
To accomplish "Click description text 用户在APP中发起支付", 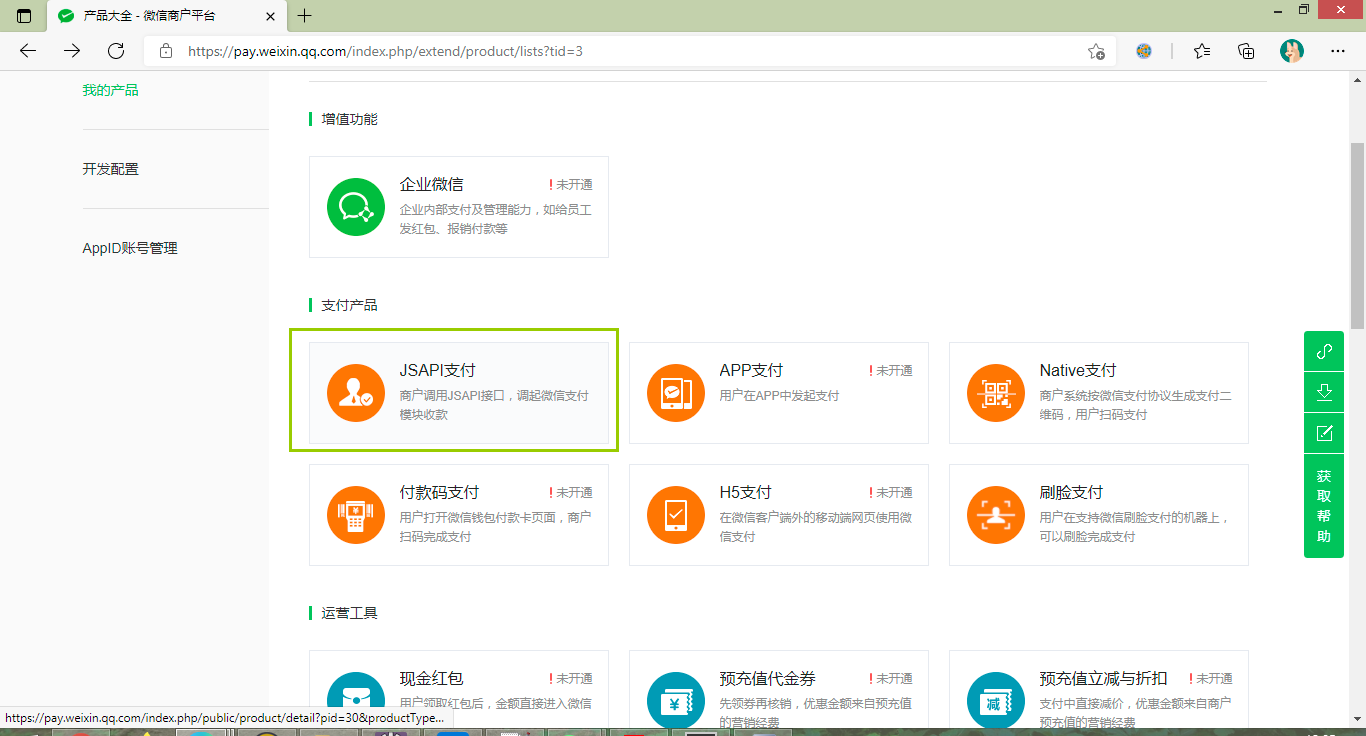I will 779,395.
